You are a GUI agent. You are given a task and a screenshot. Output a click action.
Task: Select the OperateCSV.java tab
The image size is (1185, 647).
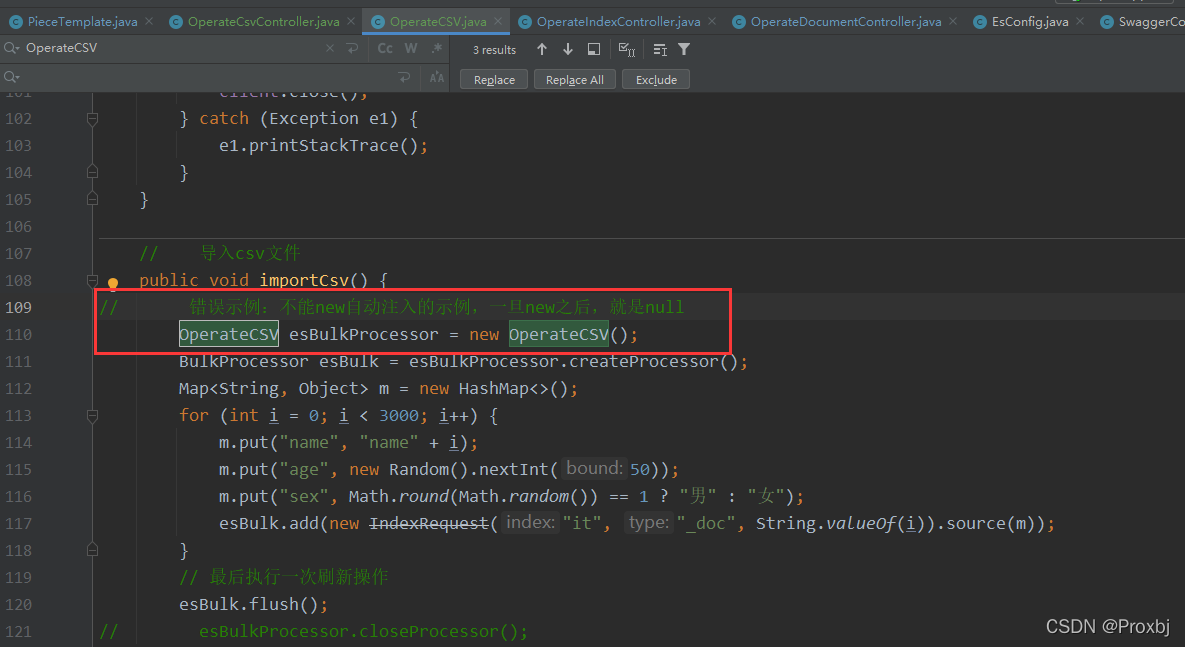[438, 22]
